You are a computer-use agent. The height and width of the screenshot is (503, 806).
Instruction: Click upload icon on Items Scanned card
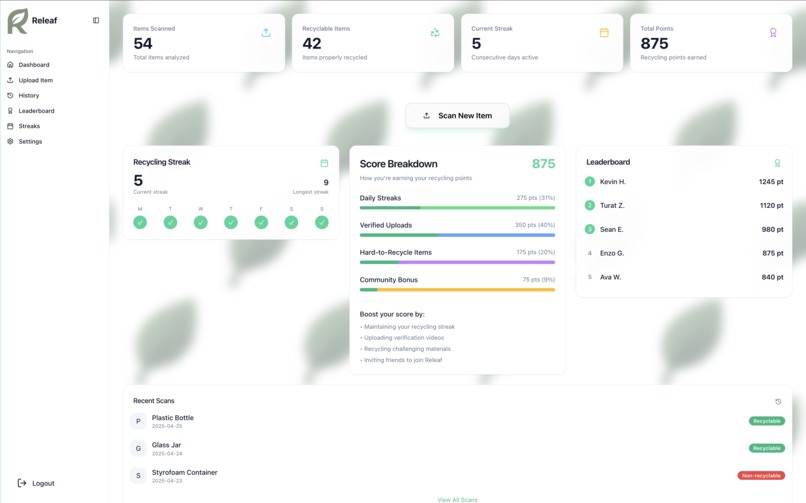click(266, 33)
